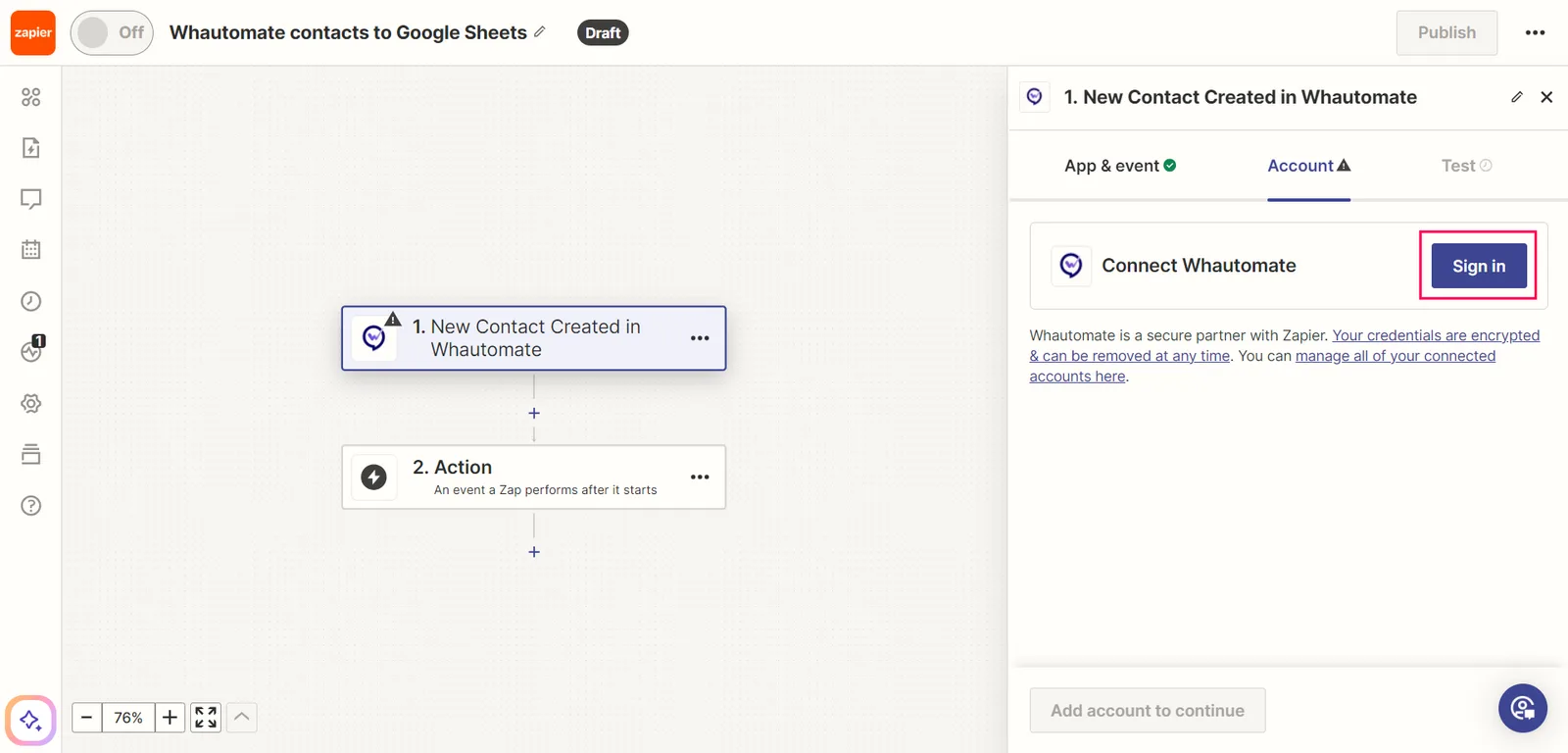This screenshot has height=753, width=1568.
Task: Collapse zoom controls chevron up
Action: tap(242, 718)
